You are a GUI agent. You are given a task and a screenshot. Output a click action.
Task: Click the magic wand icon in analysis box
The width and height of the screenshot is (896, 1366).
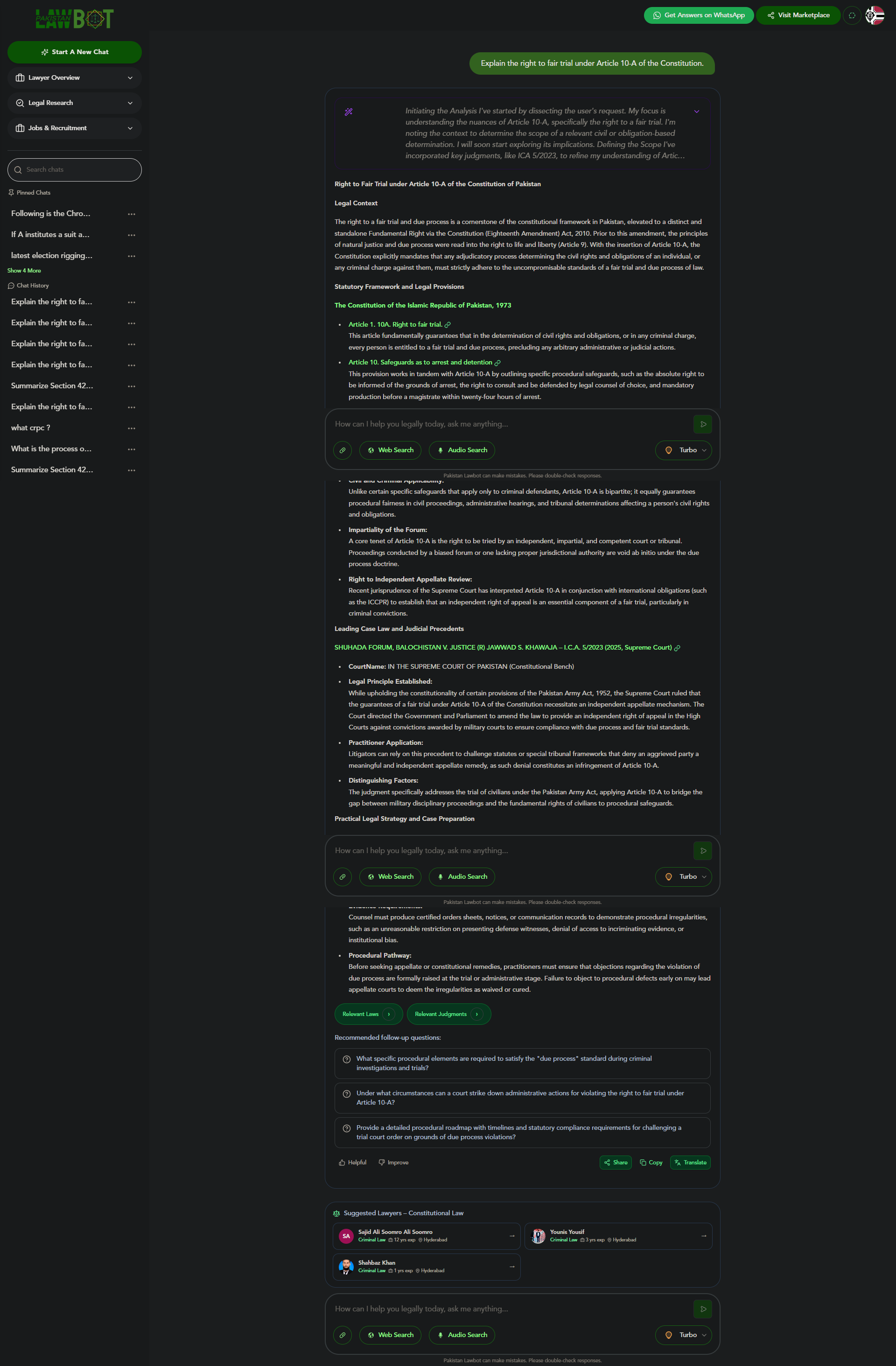click(x=349, y=112)
